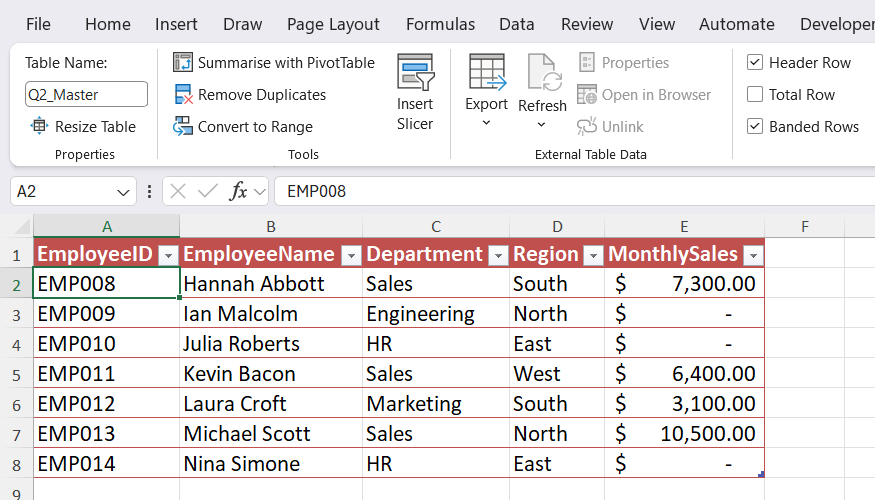The width and height of the screenshot is (875, 500).
Task: Click the Convert to Range label
Action: pos(255,127)
